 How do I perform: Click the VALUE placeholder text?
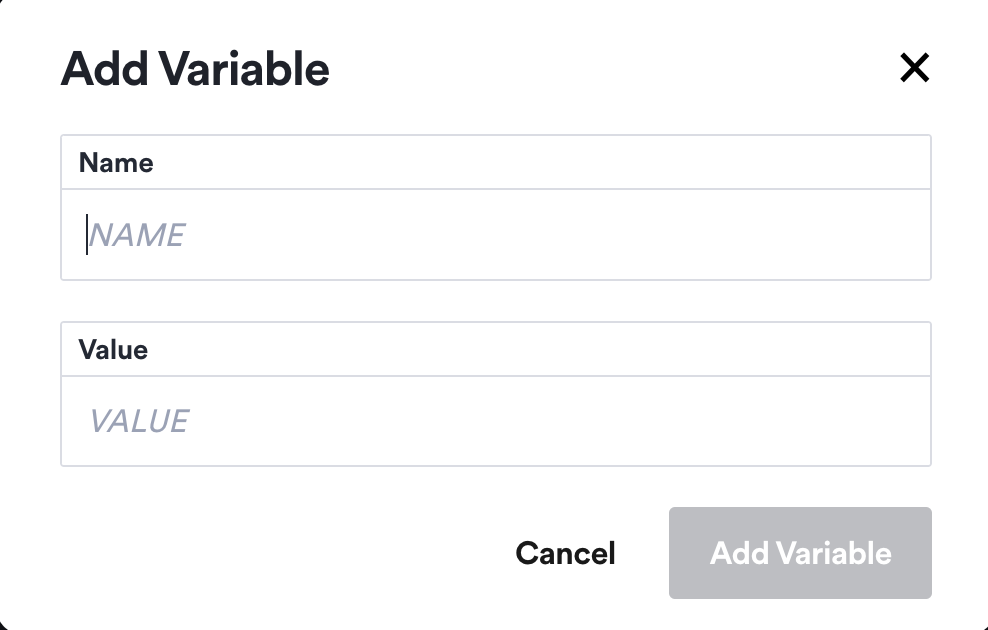pyautogui.click(x=139, y=421)
